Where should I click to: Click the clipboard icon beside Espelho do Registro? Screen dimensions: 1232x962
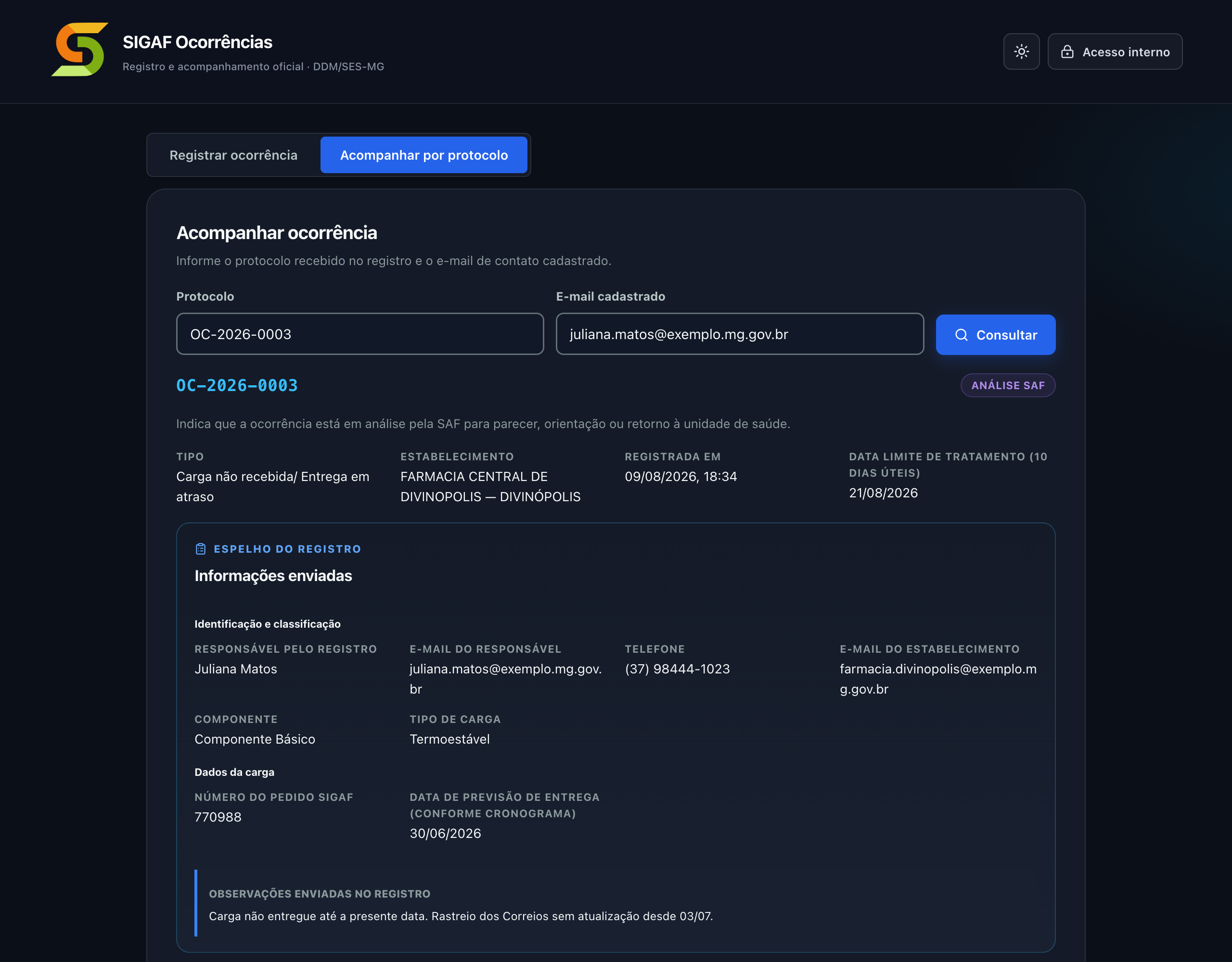[200, 549]
